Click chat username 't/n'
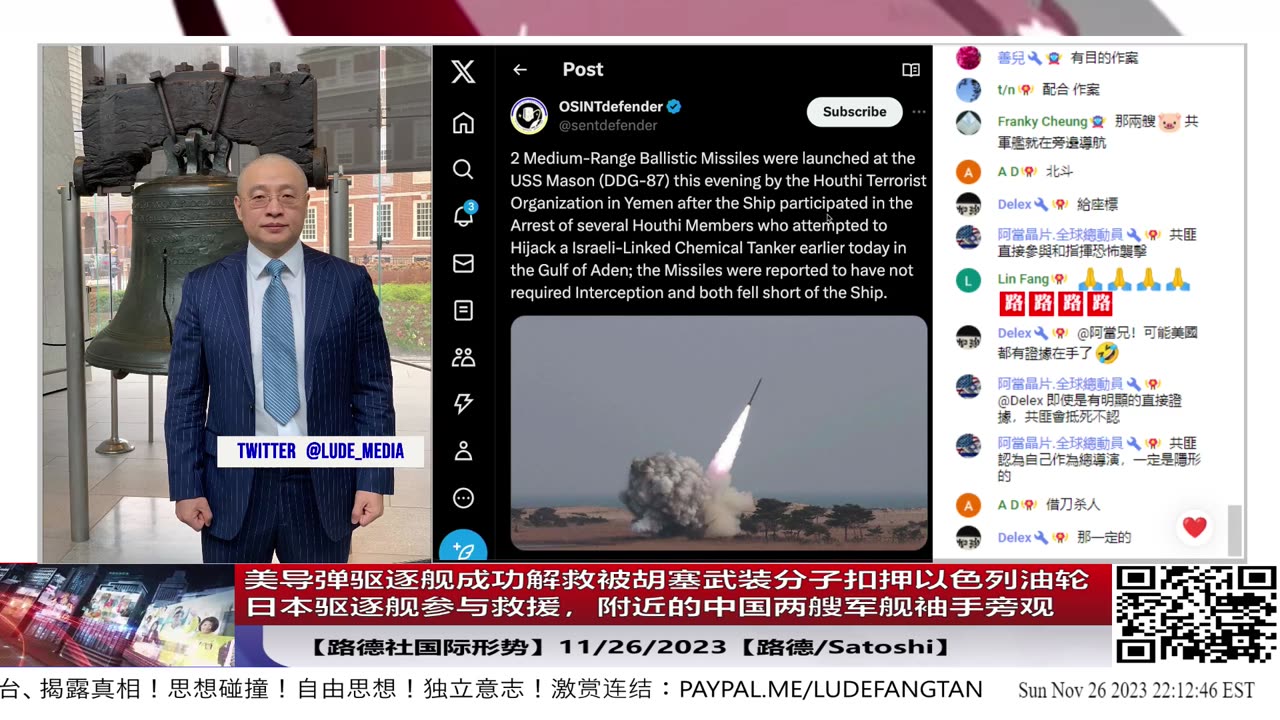The image size is (1280, 720). (1007, 89)
